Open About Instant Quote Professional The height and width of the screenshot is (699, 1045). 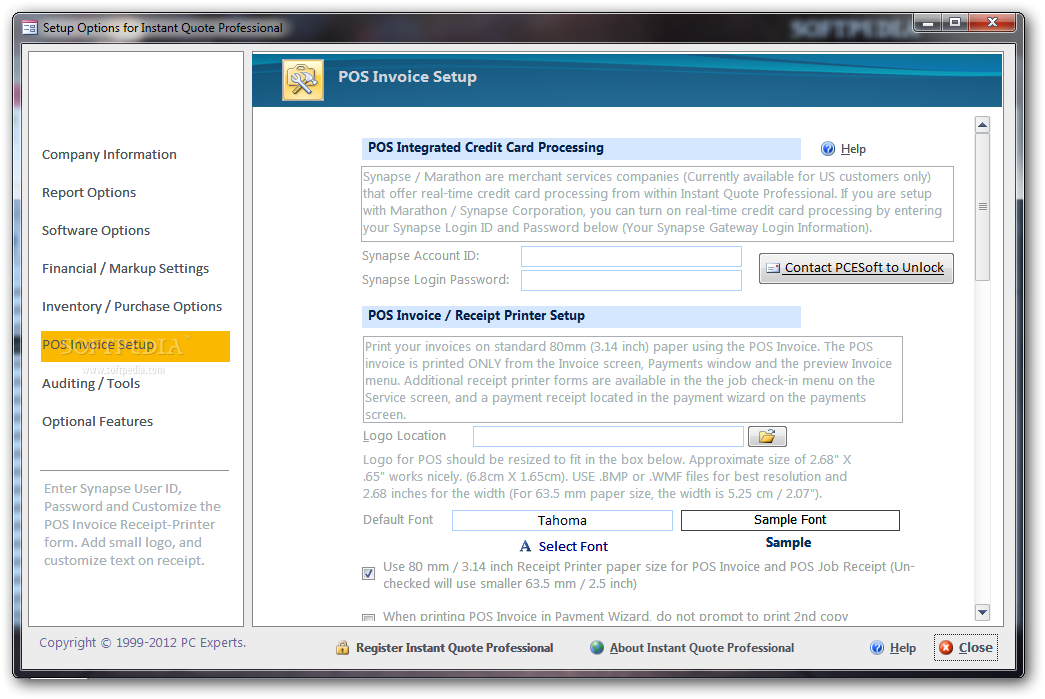click(x=702, y=648)
